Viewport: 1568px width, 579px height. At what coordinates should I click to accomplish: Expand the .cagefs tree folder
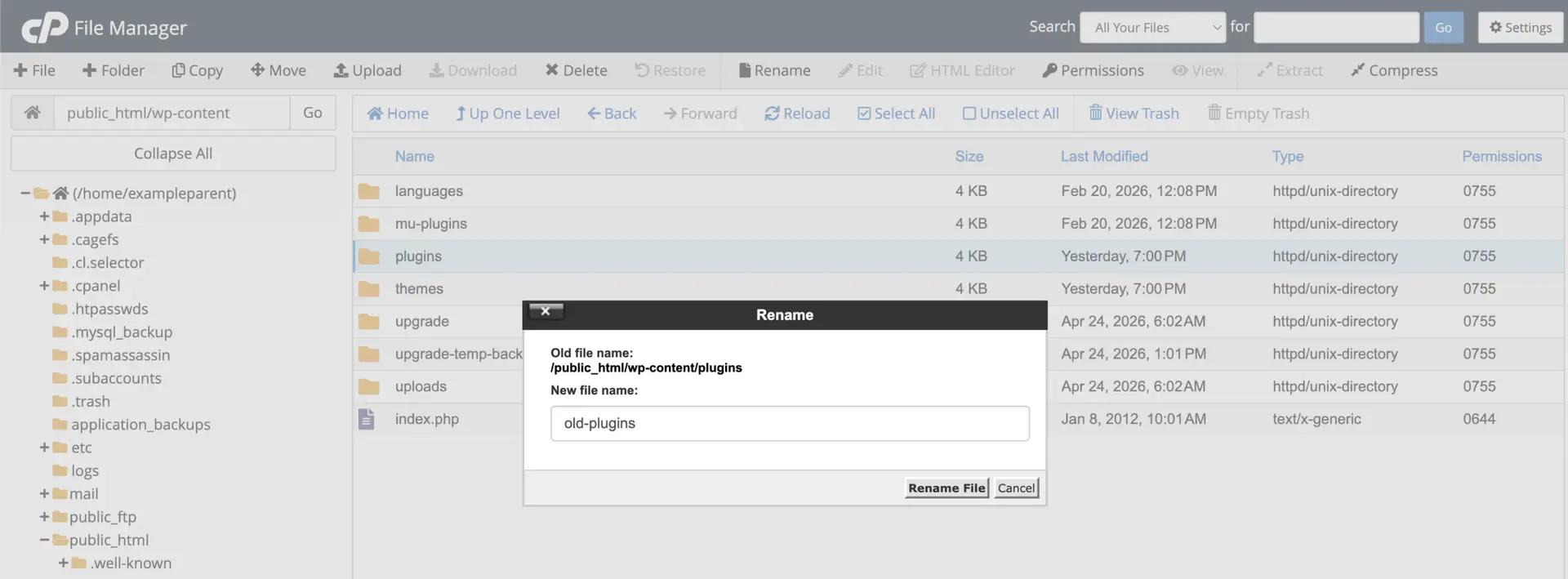[44, 239]
